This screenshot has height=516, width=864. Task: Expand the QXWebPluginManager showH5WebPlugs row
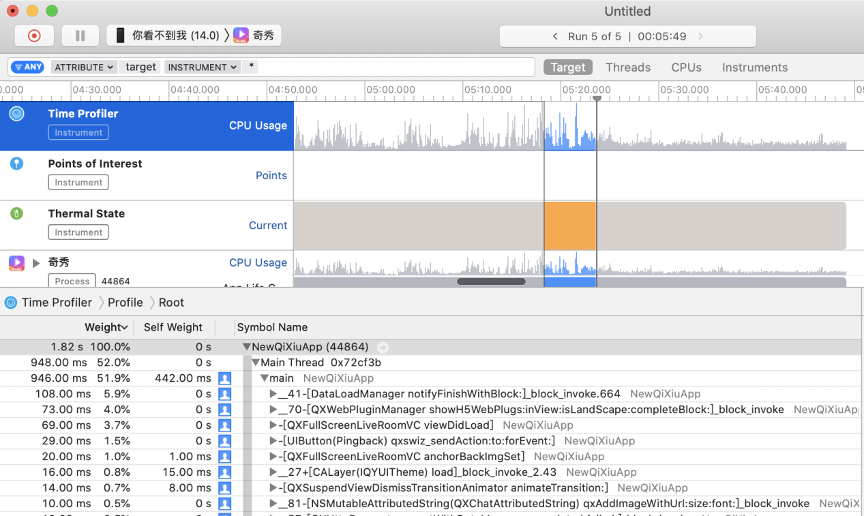pyautogui.click(x=273, y=410)
